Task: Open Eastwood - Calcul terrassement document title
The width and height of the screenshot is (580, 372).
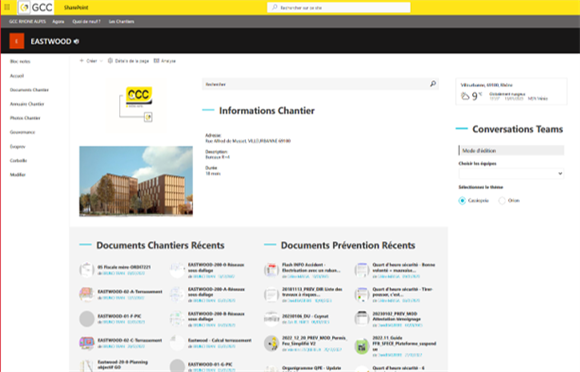Action: click(220, 340)
